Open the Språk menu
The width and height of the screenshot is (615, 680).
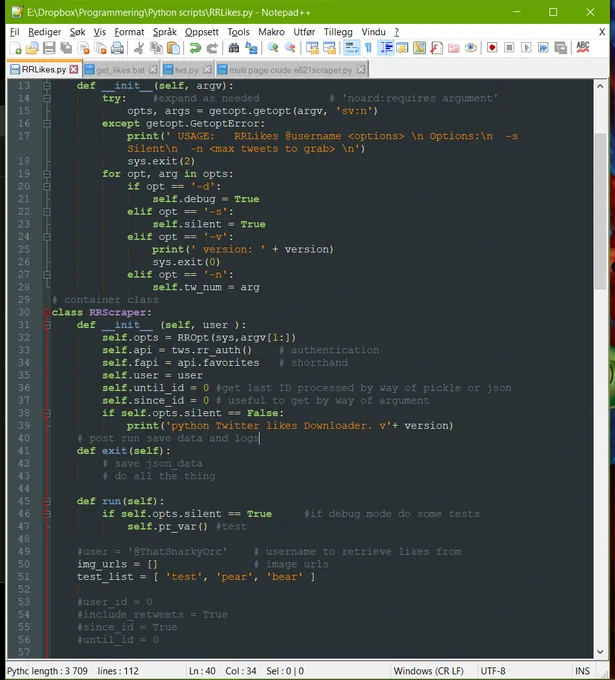[165, 32]
